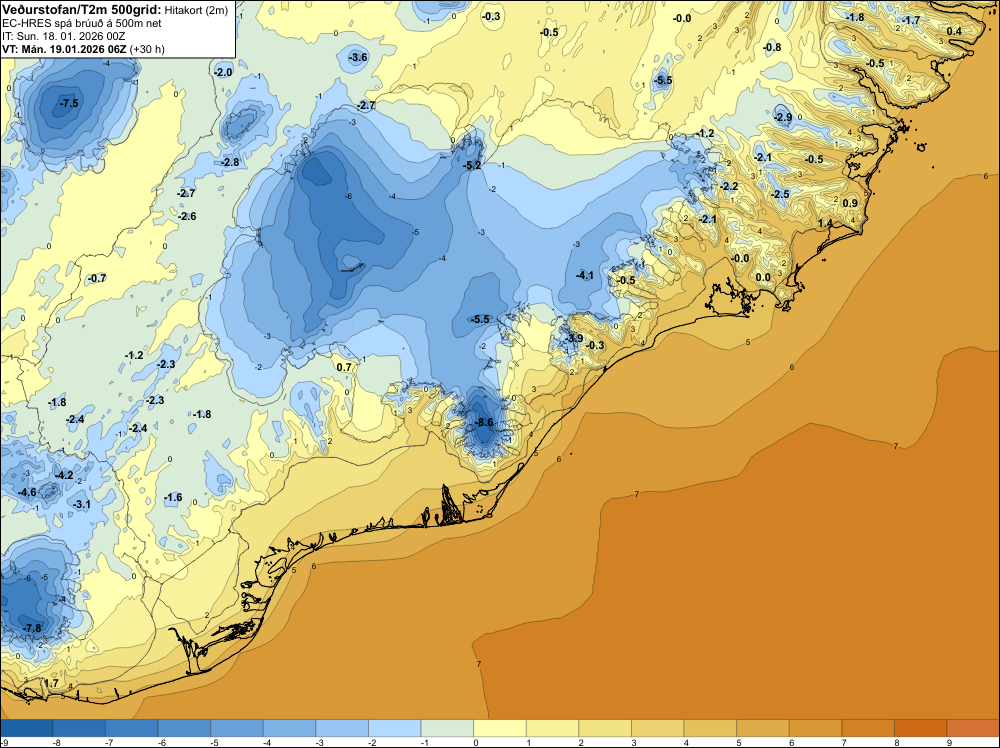Pick the legend swatch between -7 and -6
Screen dimensions: 1000x748
tap(131, 728)
